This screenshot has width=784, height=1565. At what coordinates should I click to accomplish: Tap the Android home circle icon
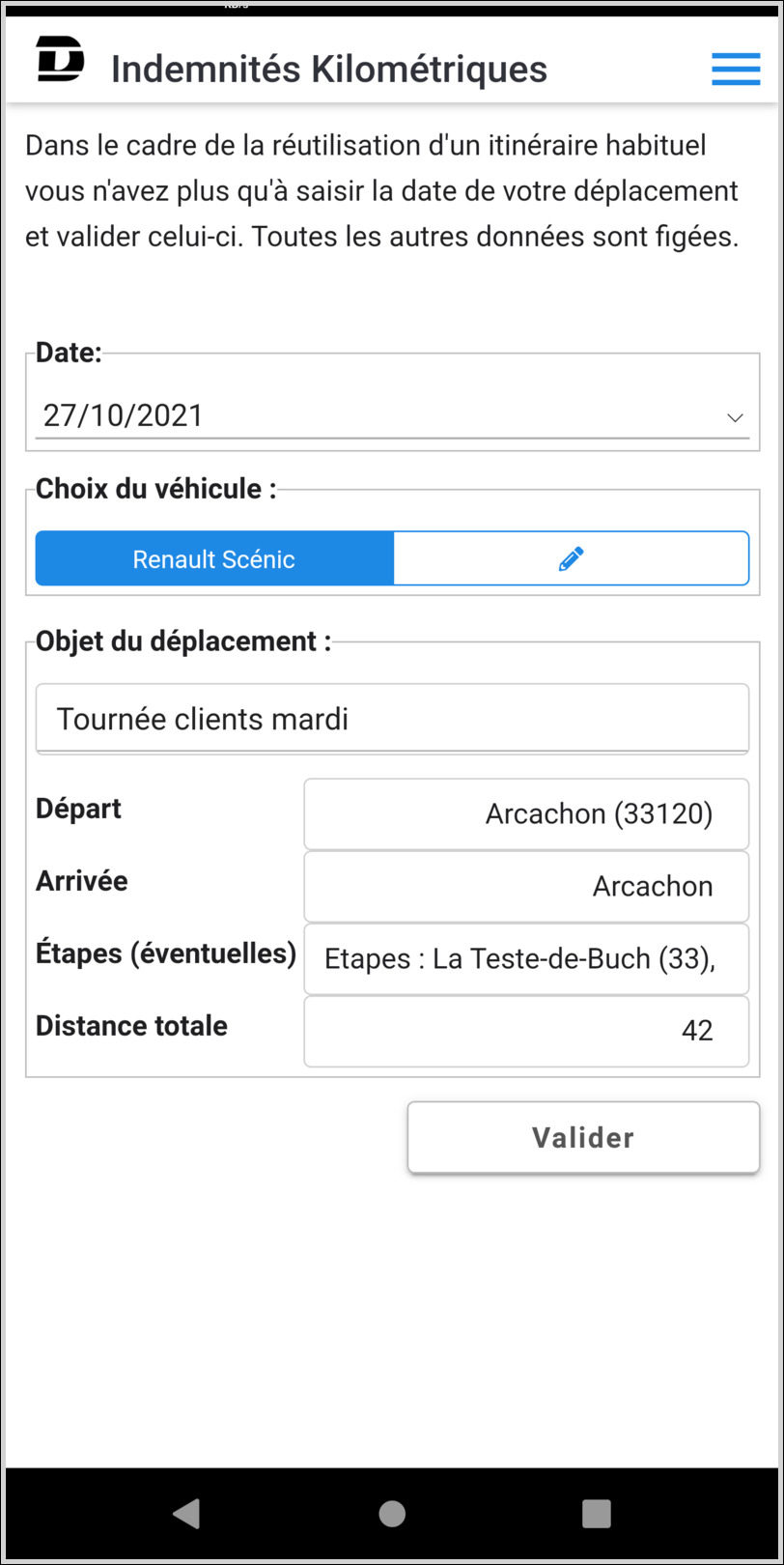(392, 1514)
